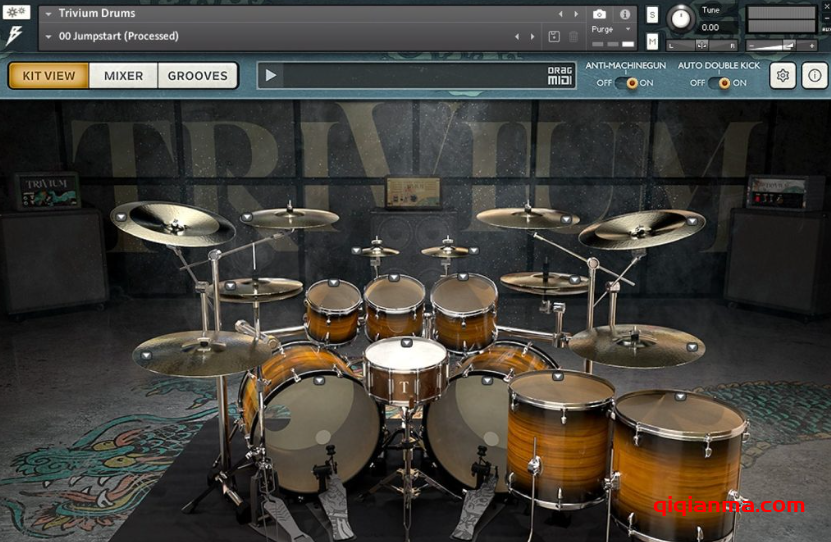831x542 pixels.
Task: Play the groove preview
Action: click(x=270, y=75)
